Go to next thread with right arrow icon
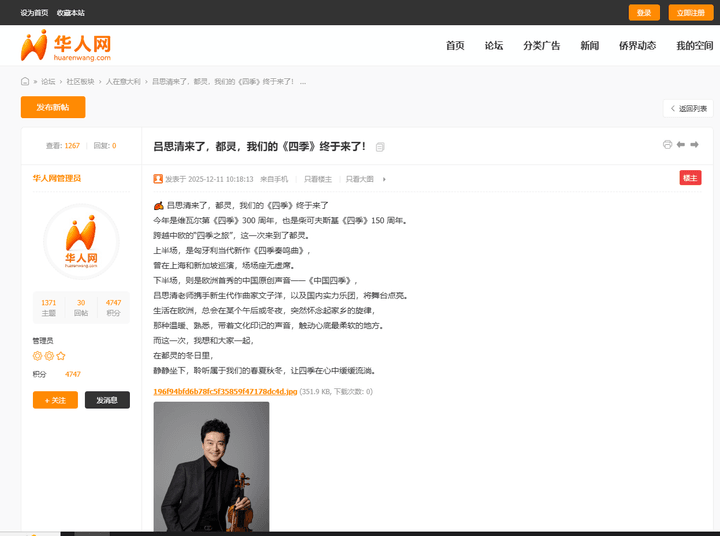Viewport: 720px width, 536px height. pyautogui.click(x=694, y=145)
